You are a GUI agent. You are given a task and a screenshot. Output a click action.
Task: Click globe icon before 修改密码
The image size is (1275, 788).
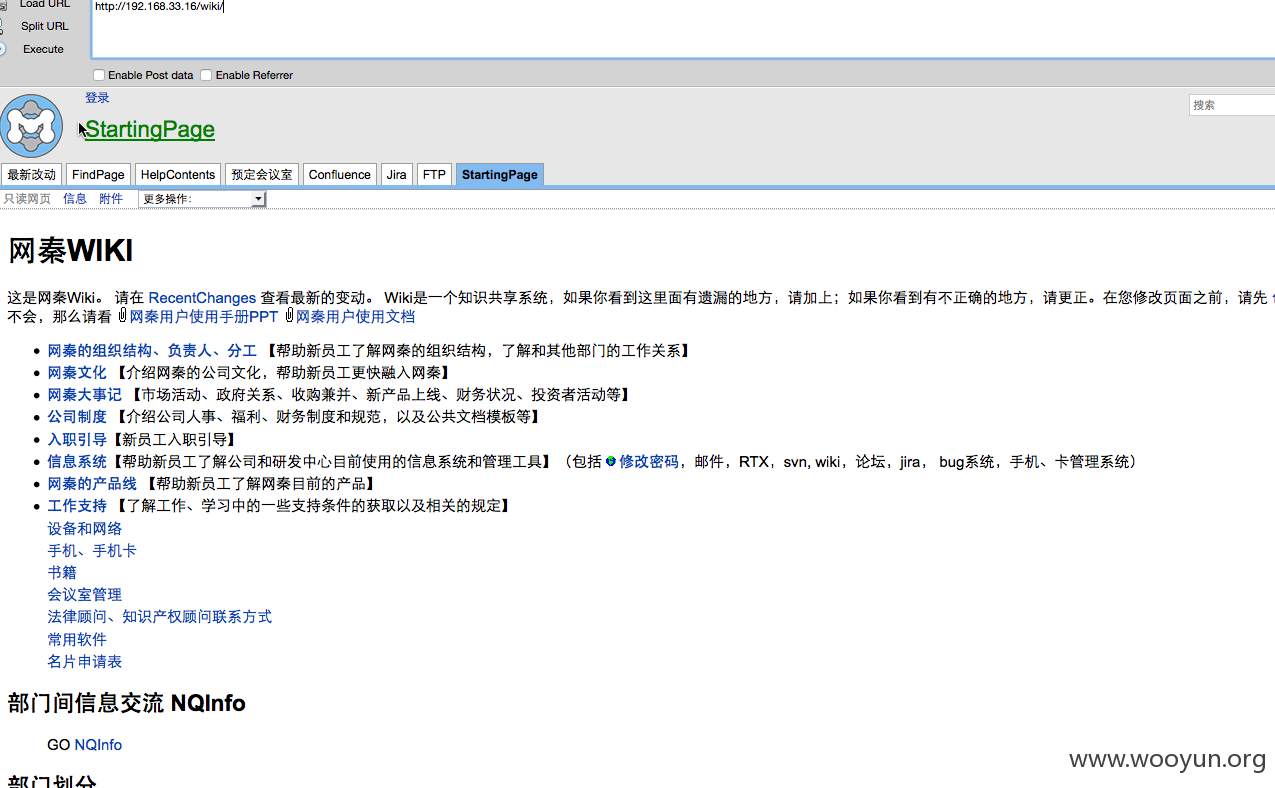(611, 461)
